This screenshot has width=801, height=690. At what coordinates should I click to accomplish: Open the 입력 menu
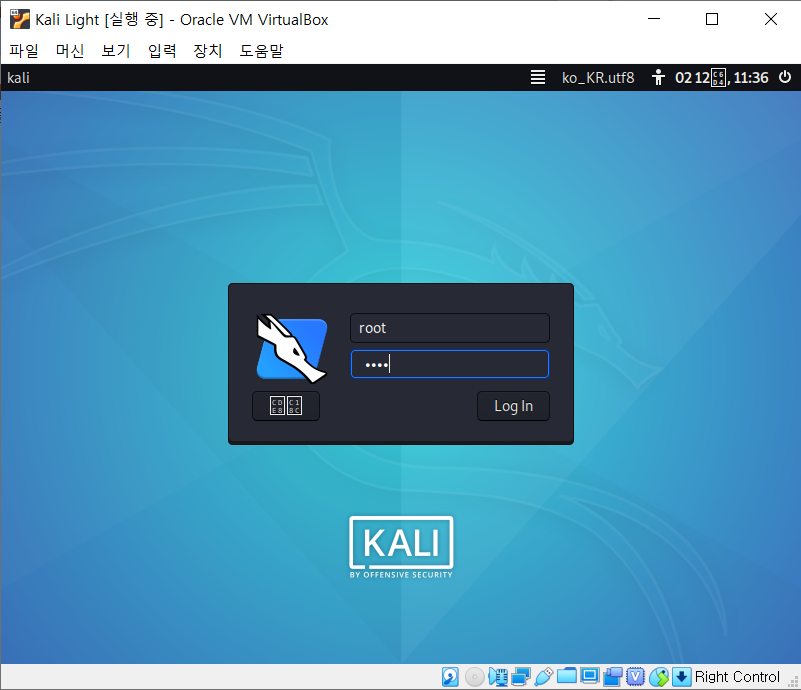coord(162,51)
